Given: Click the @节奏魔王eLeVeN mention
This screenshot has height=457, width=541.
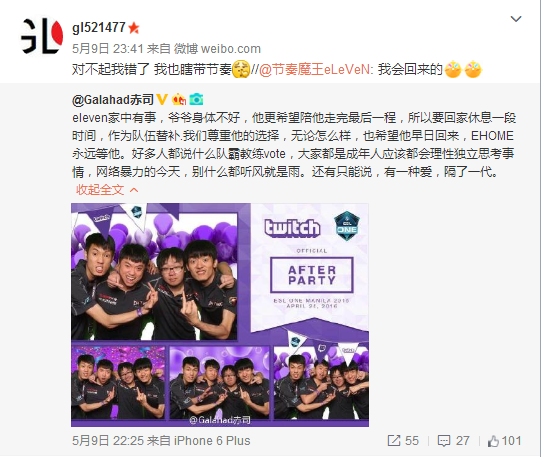Looking at the screenshot, I should pos(315,70).
